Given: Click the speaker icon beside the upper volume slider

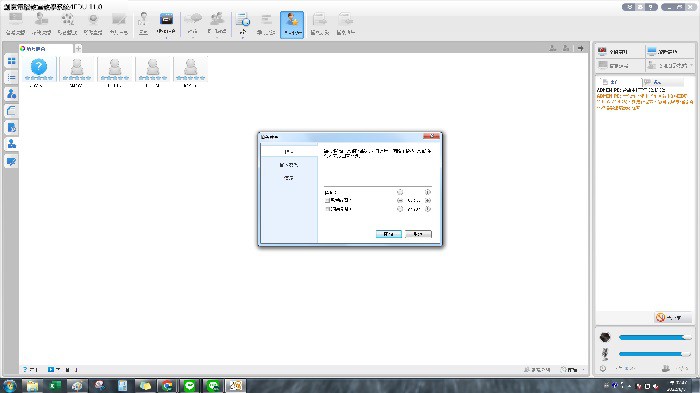Looking at the screenshot, I should pos(605,337).
